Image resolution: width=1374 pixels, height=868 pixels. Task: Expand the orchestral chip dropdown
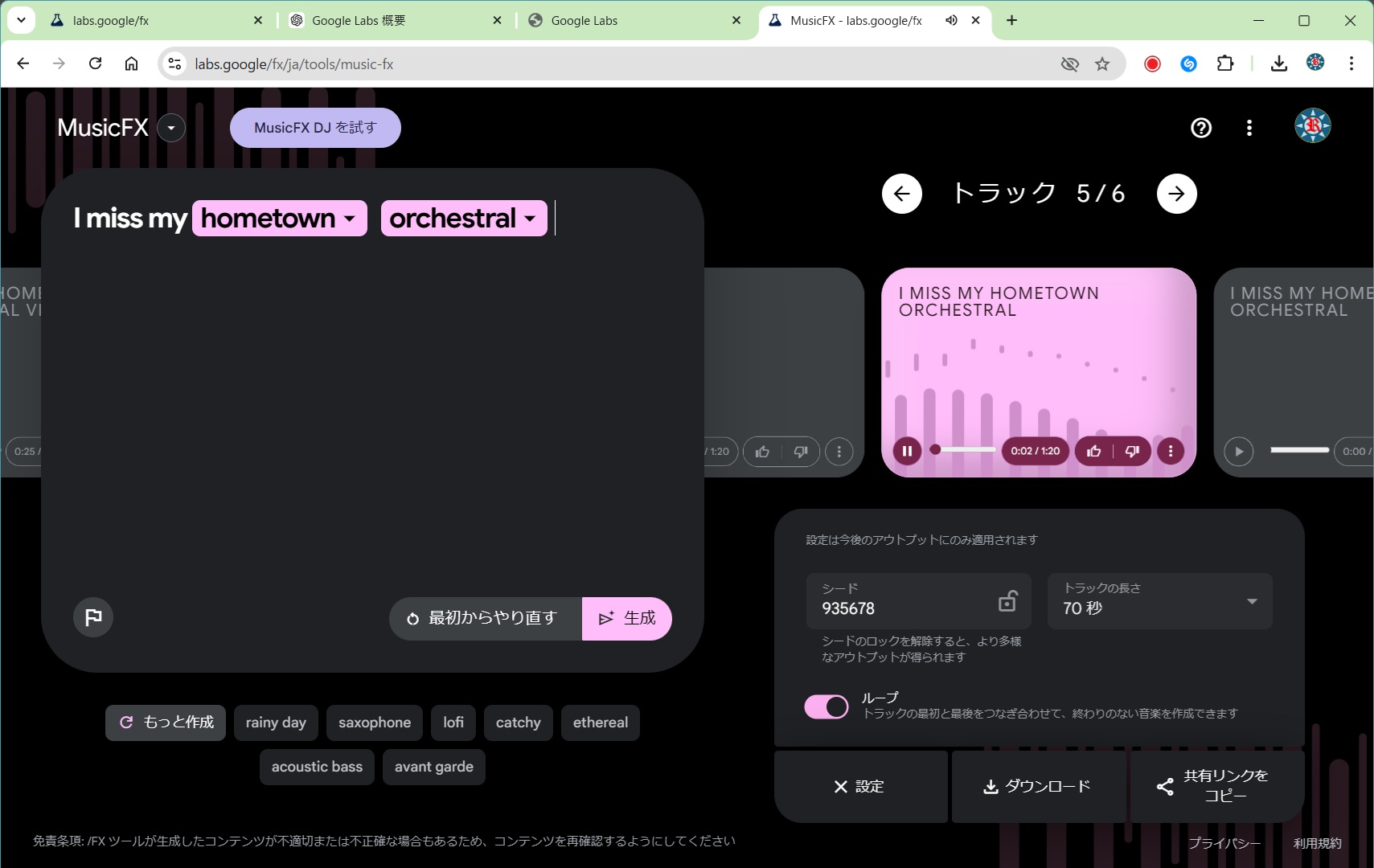(x=530, y=219)
